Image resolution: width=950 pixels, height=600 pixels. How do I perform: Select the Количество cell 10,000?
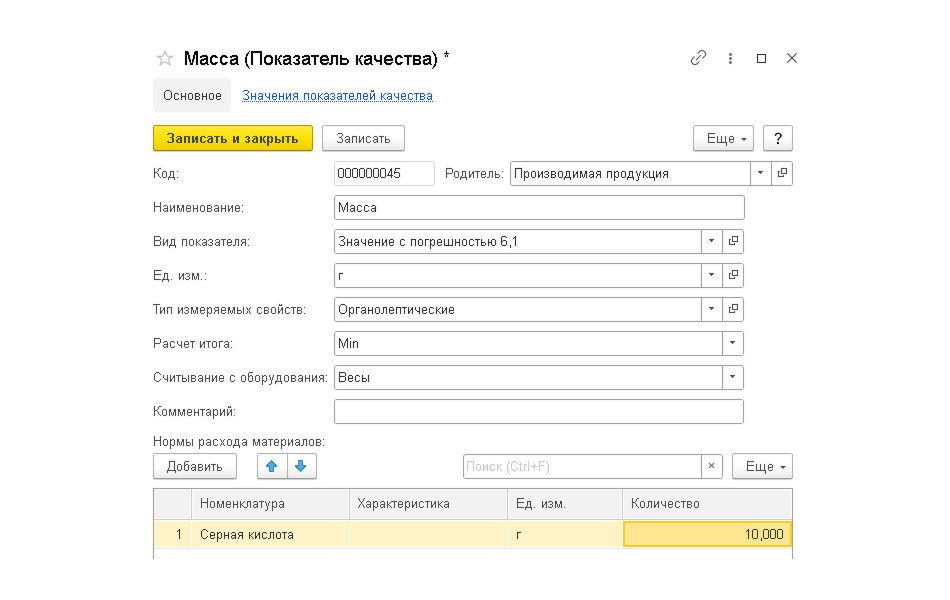point(707,534)
